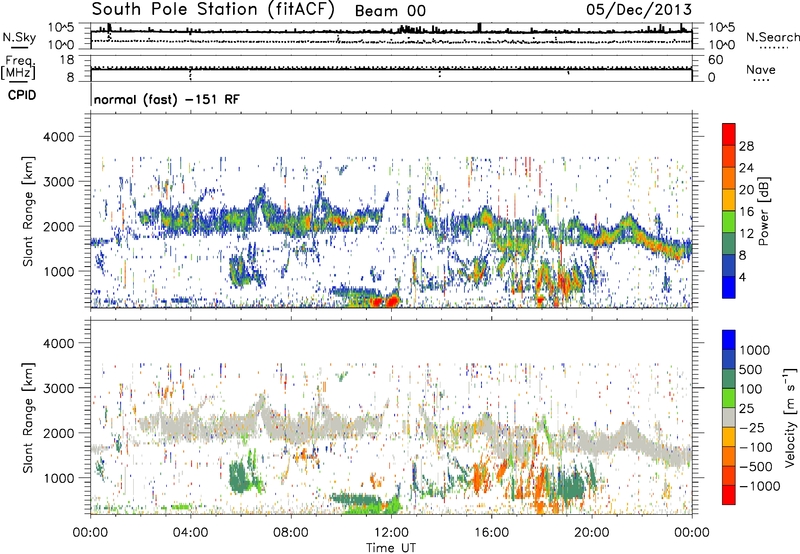This screenshot has width=800, height=554.
Task: Click the '08:00' time axis label
Action: point(291,533)
